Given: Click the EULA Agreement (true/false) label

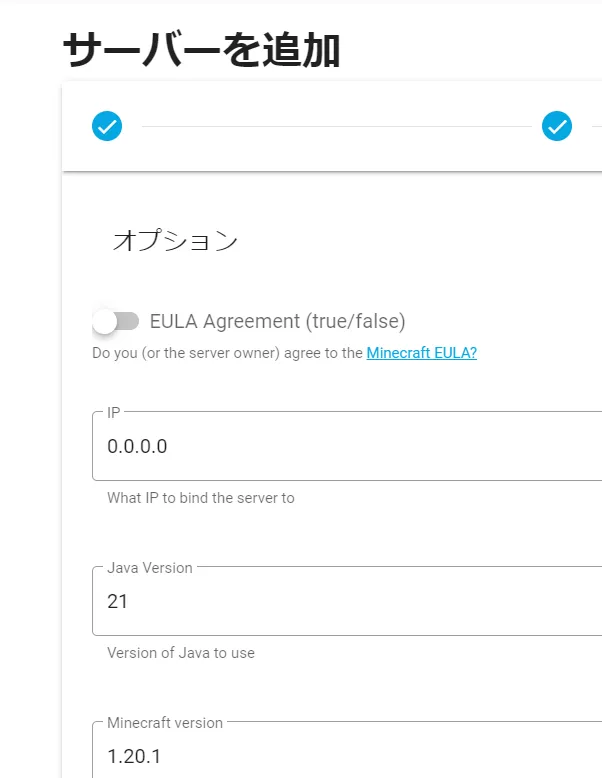Looking at the screenshot, I should [x=277, y=321].
